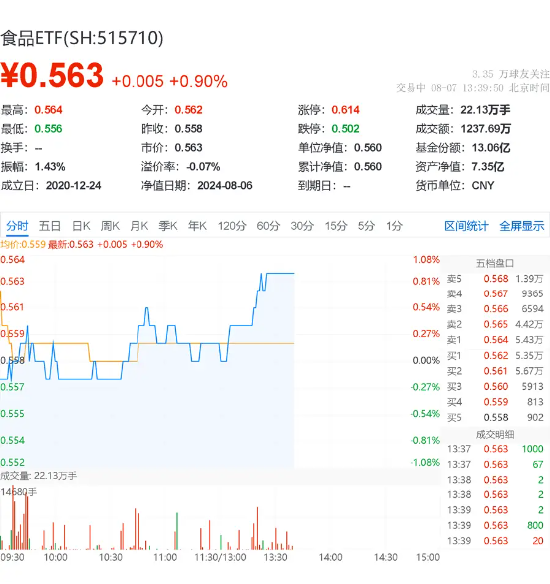Select the 年K tab

197,226
